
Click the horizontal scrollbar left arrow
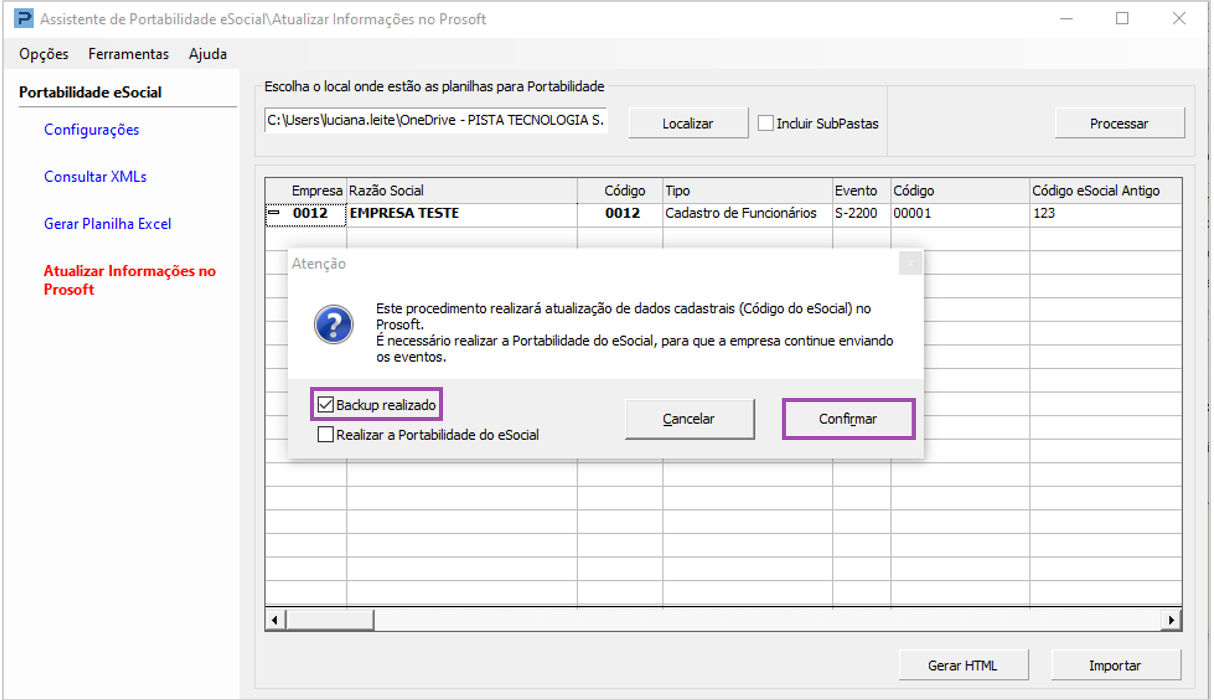click(276, 621)
